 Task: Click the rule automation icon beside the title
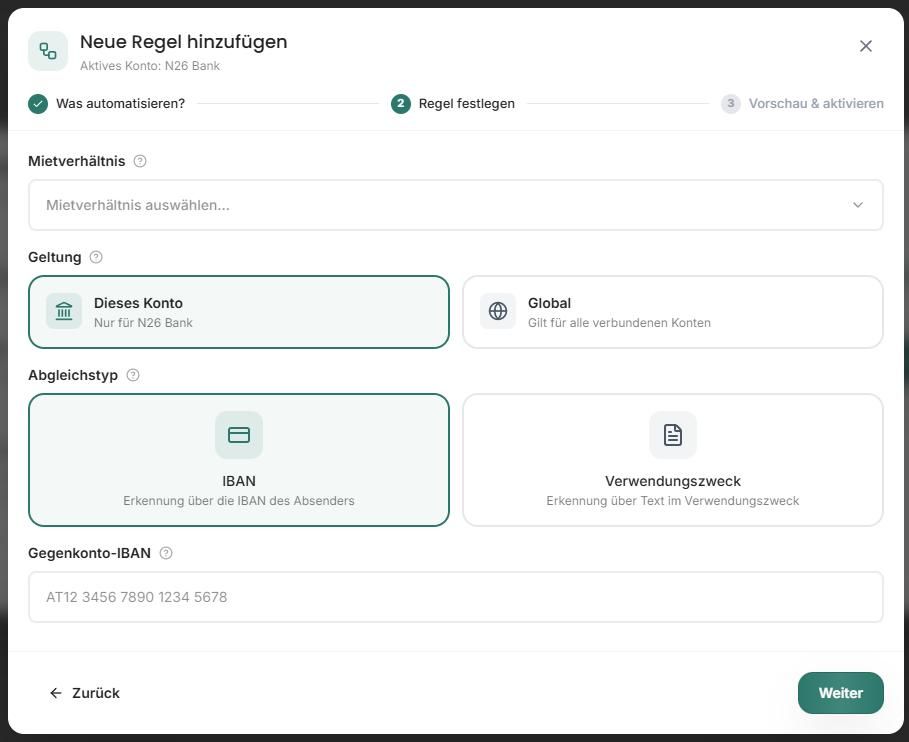click(x=48, y=51)
